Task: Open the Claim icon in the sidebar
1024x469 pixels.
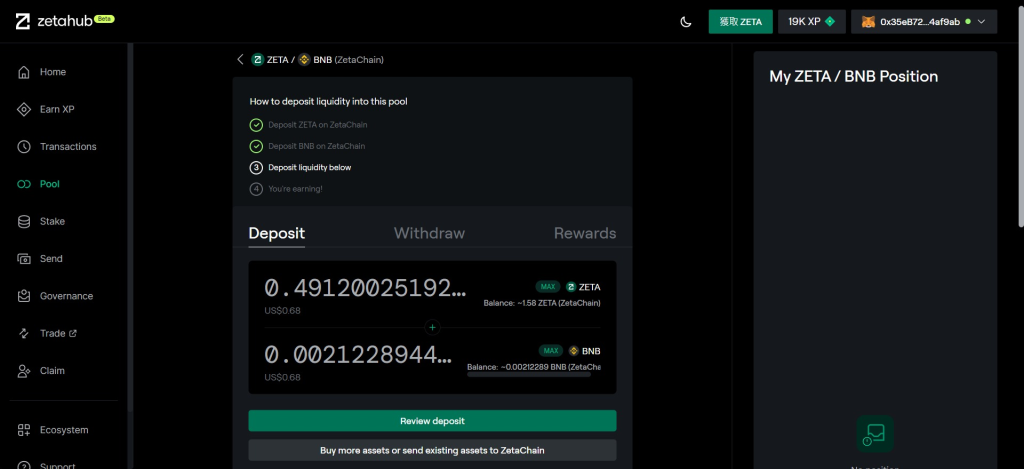Action: click(x=24, y=371)
